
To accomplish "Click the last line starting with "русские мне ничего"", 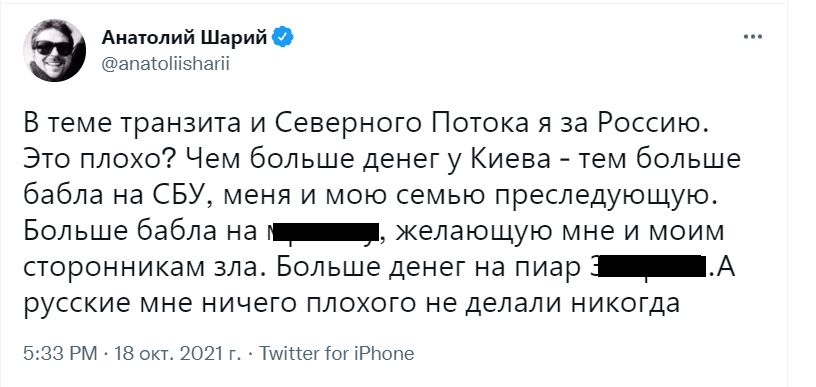I will coord(352,303).
